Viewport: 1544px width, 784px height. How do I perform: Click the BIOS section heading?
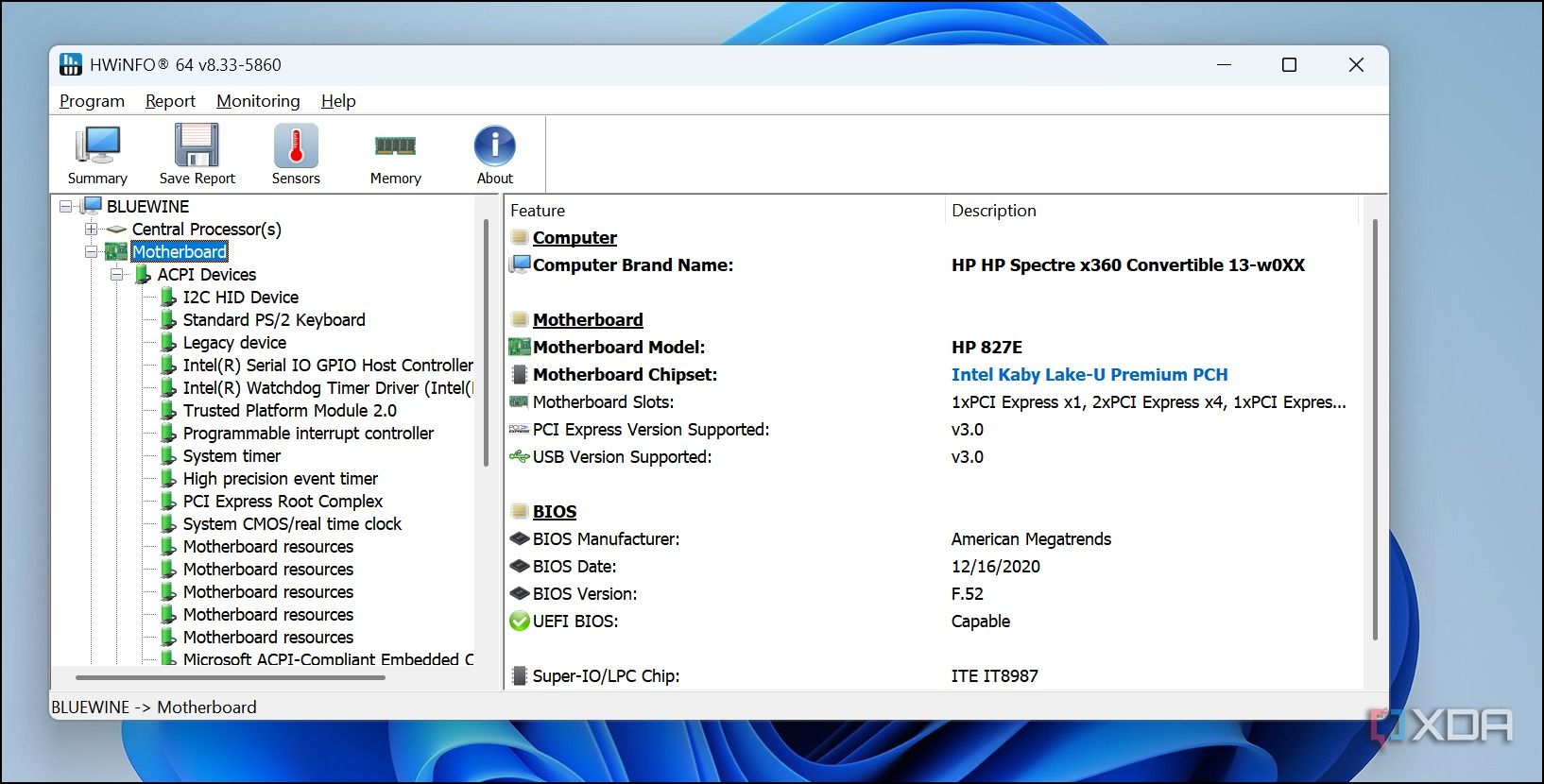[x=555, y=512]
